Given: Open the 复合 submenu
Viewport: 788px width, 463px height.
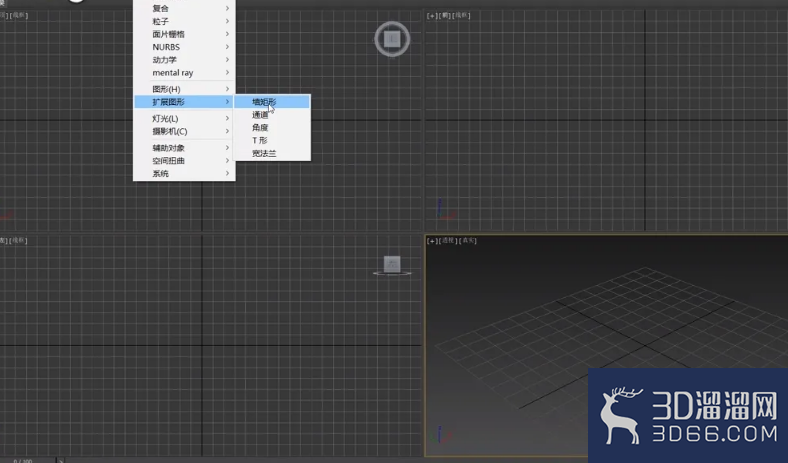Looking at the screenshot, I should [x=184, y=8].
